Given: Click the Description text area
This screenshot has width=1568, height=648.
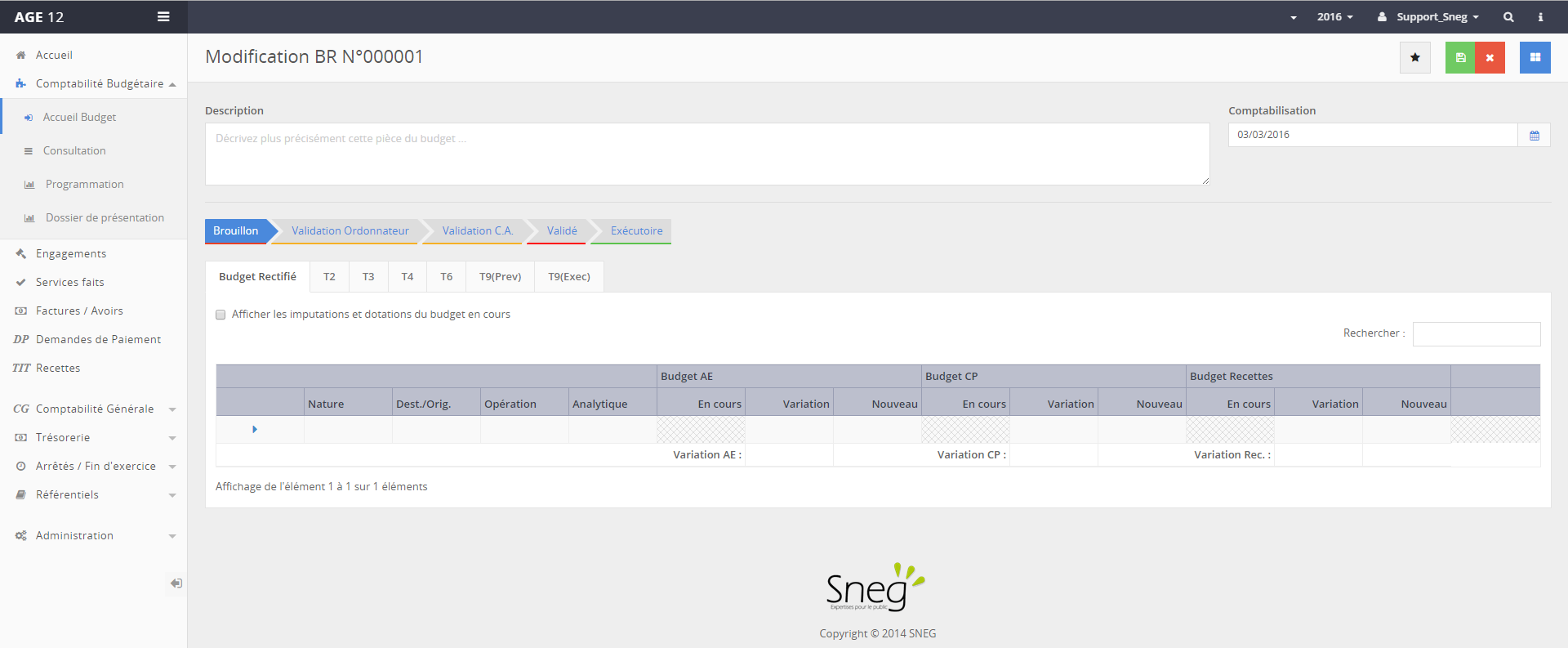Looking at the screenshot, I should tap(706, 154).
